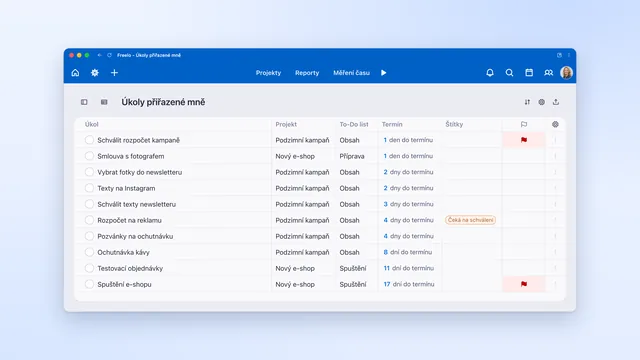Complete task Rozpočet na reklamu

89,220
